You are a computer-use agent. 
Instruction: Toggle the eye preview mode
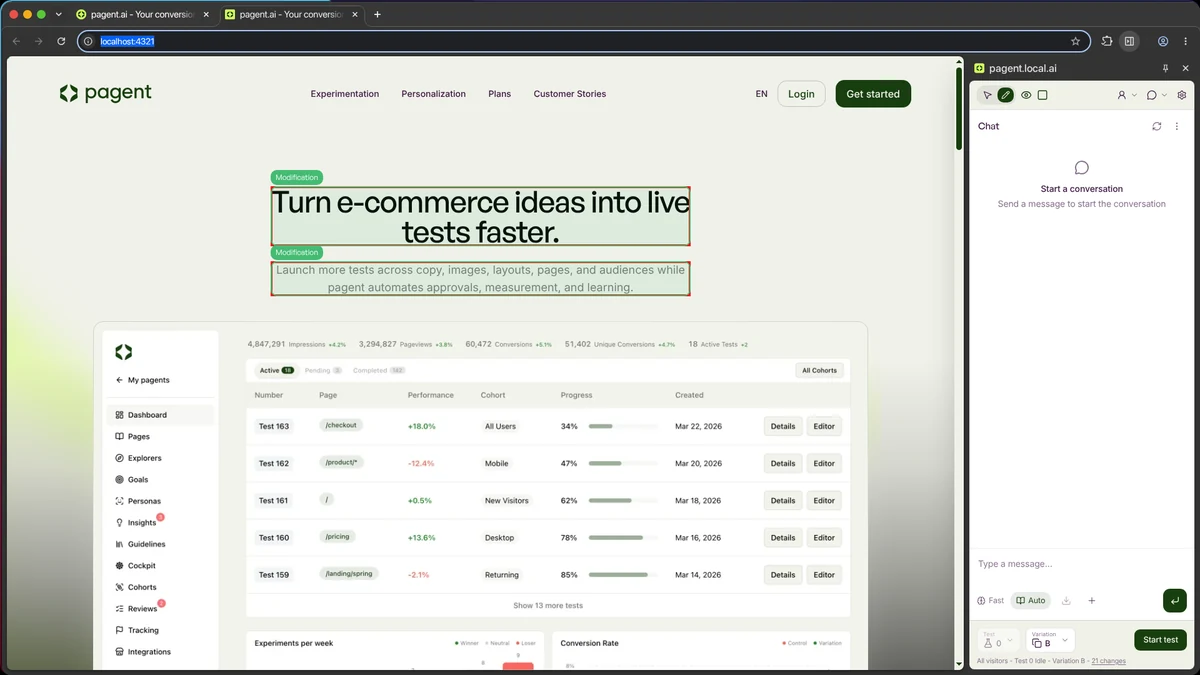coord(1026,95)
